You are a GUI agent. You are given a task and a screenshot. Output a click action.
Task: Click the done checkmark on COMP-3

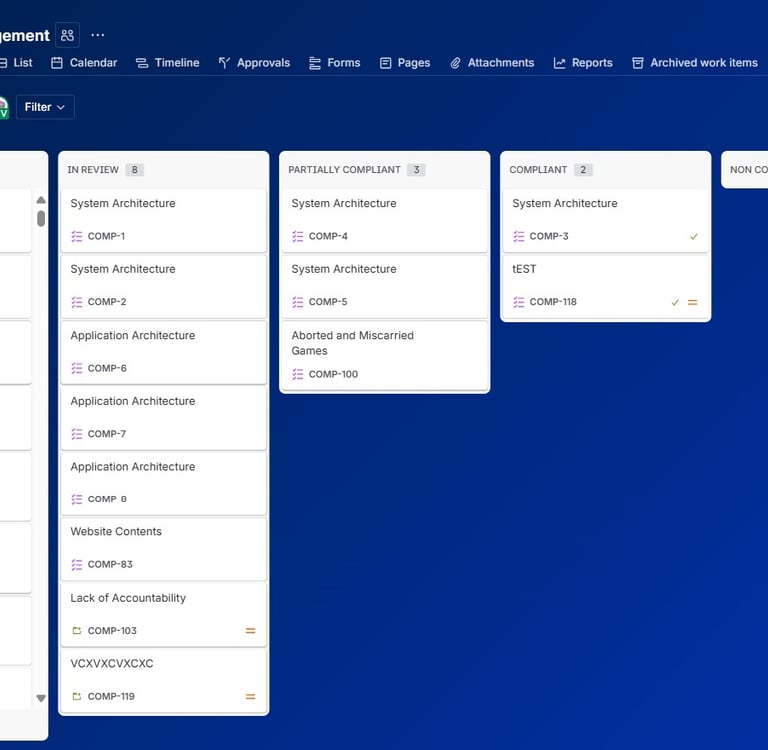tap(694, 237)
